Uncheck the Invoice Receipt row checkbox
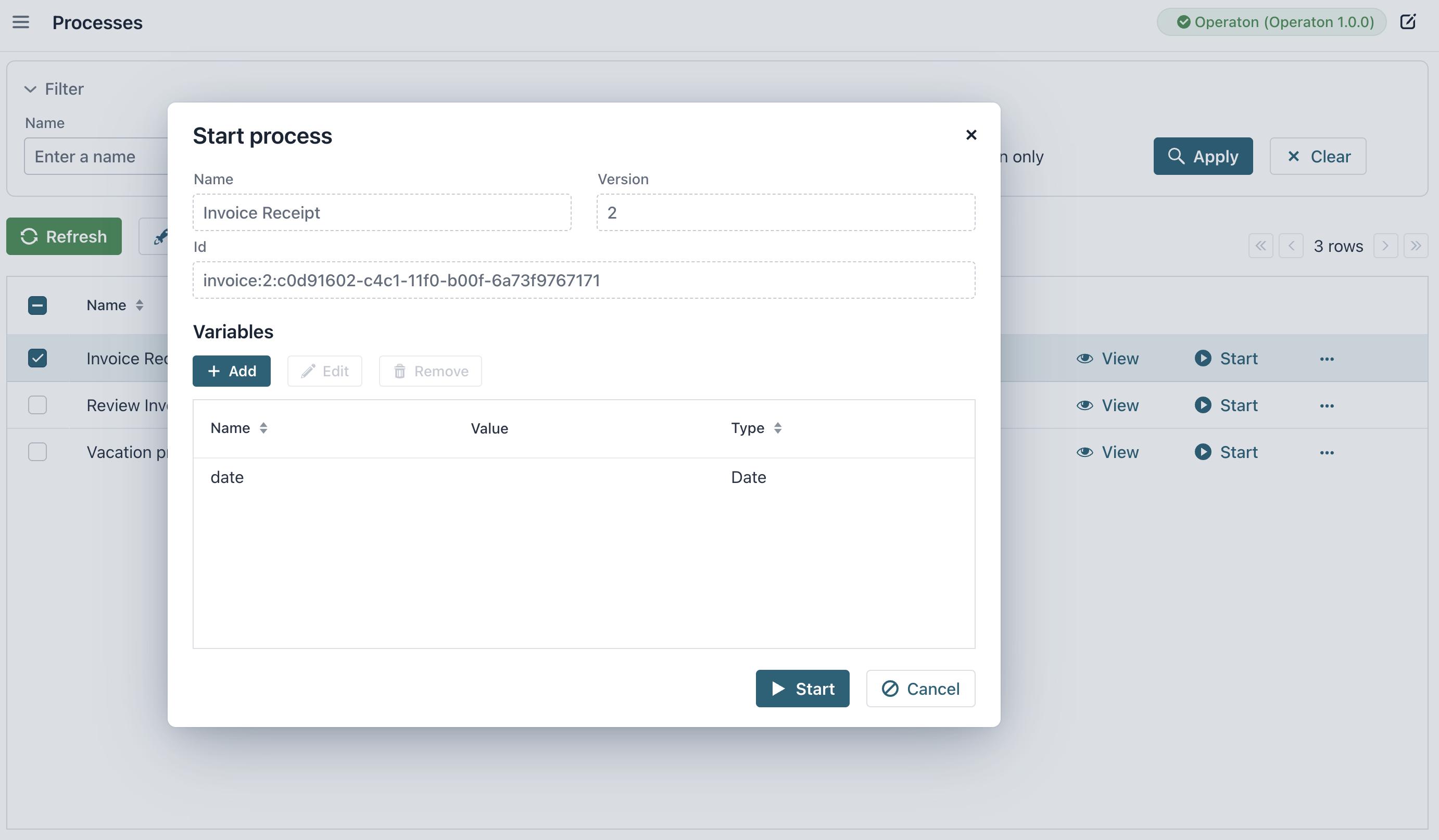Image resolution: width=1439 pixels, height=840 pixels. pos(37,358)
